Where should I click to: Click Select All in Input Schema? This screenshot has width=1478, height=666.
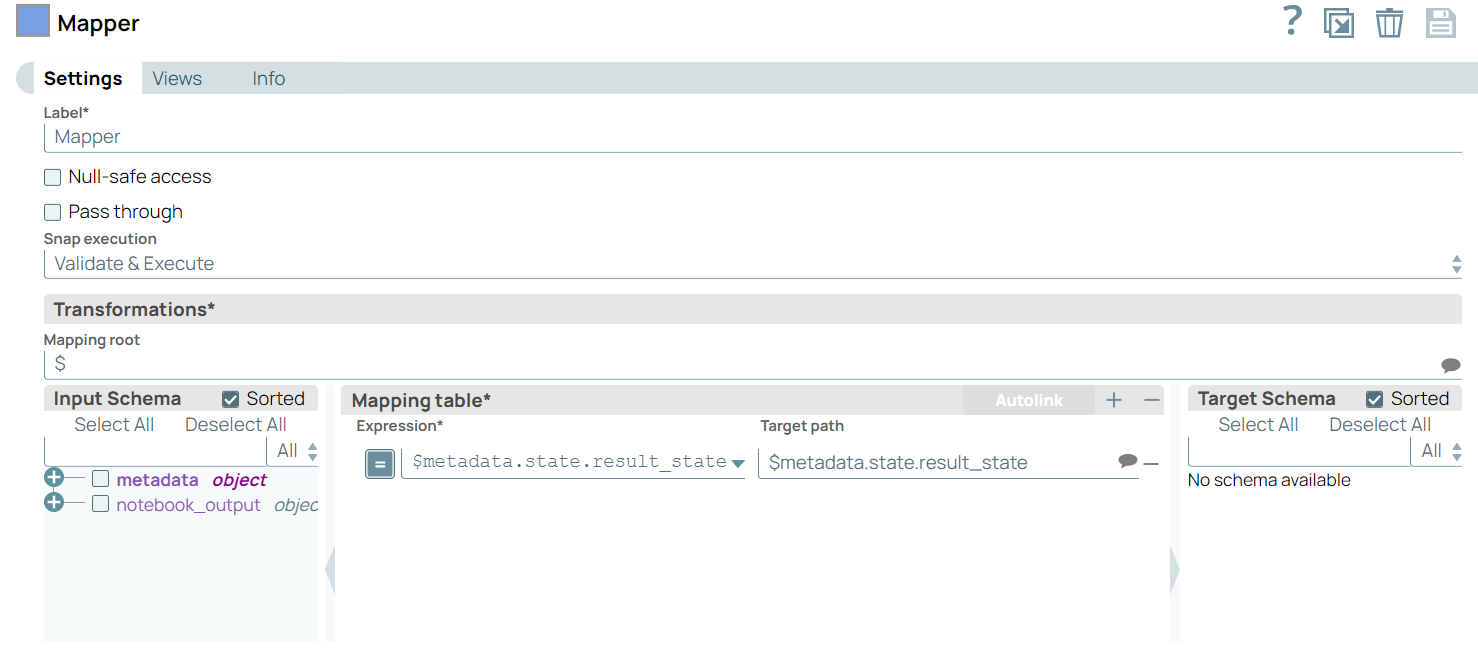pyautogui.click(x=114, y=425)
